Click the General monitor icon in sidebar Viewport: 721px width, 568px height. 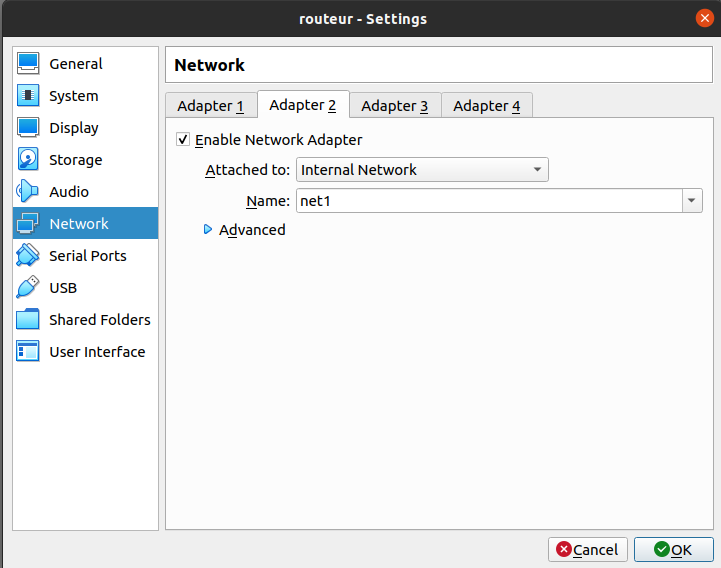tap(29, 64)
